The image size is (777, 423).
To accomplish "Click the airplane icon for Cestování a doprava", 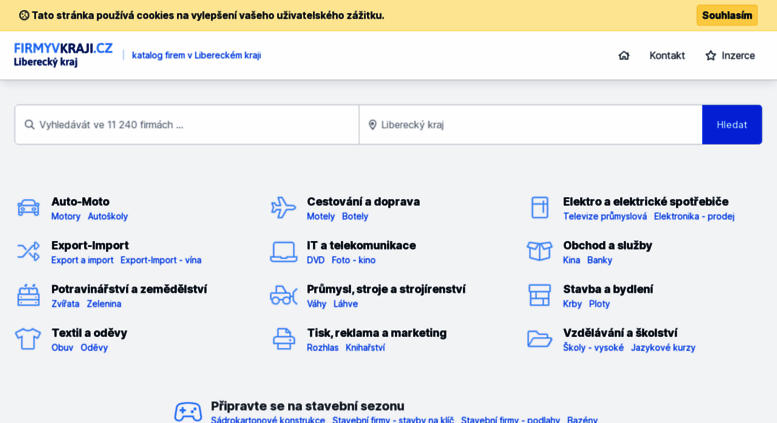I will (x=283, y=208).
